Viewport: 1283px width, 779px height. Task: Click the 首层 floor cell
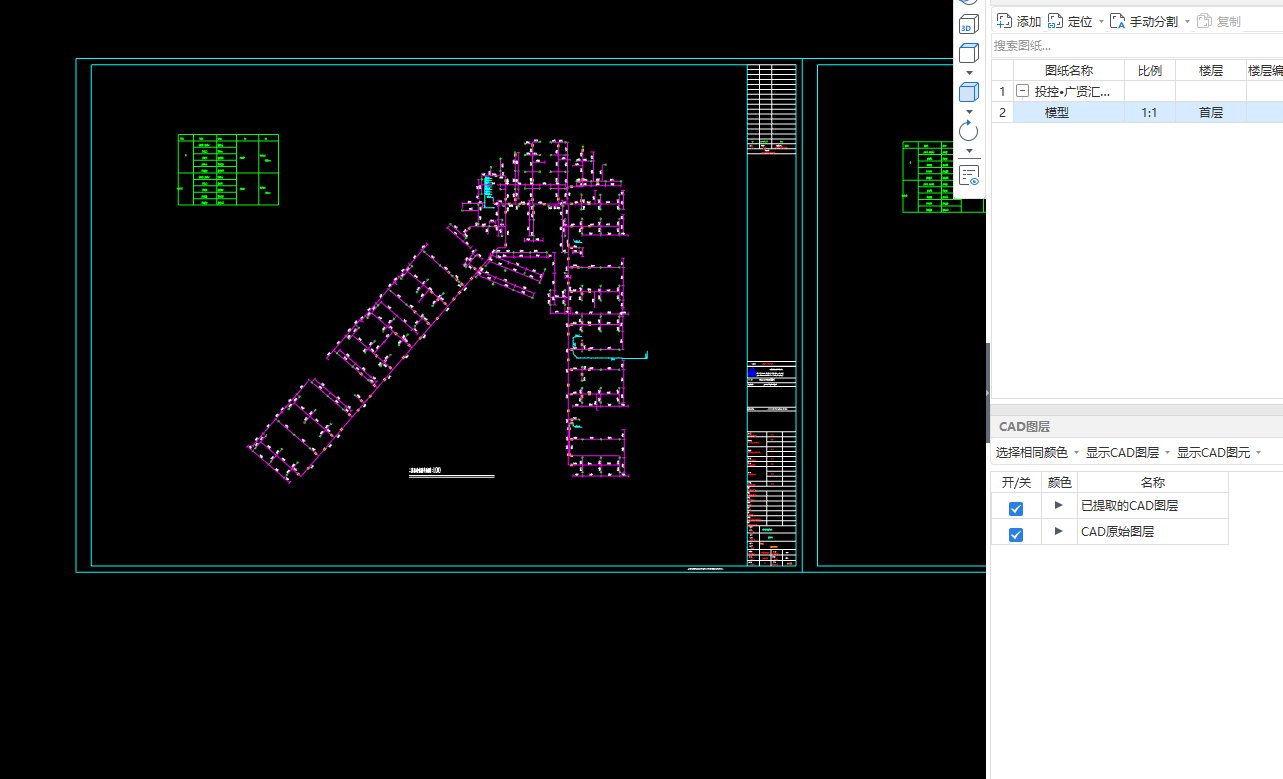coord(1211,112)
